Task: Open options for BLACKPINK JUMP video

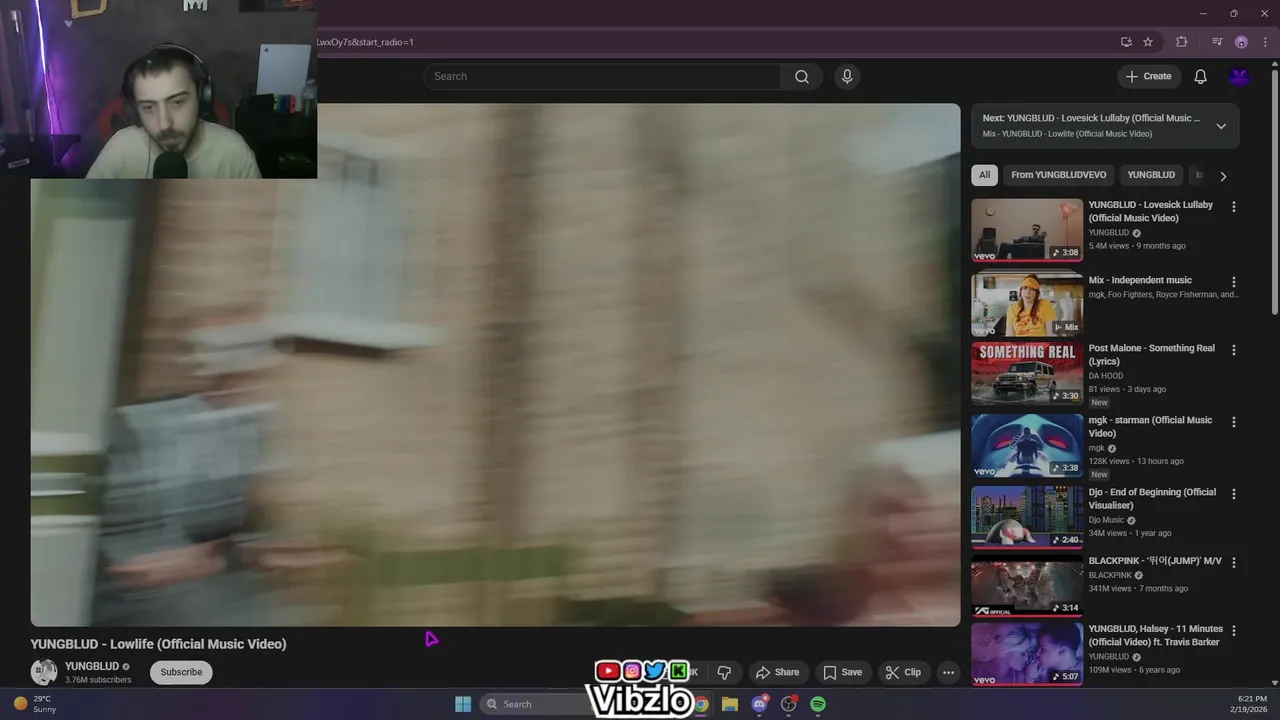Action: coord(1233,562)
